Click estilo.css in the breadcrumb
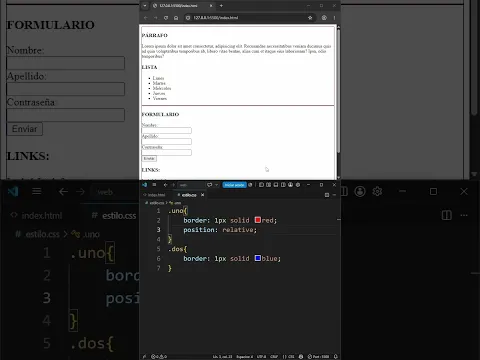480x360 pixels. coord(157,203)
